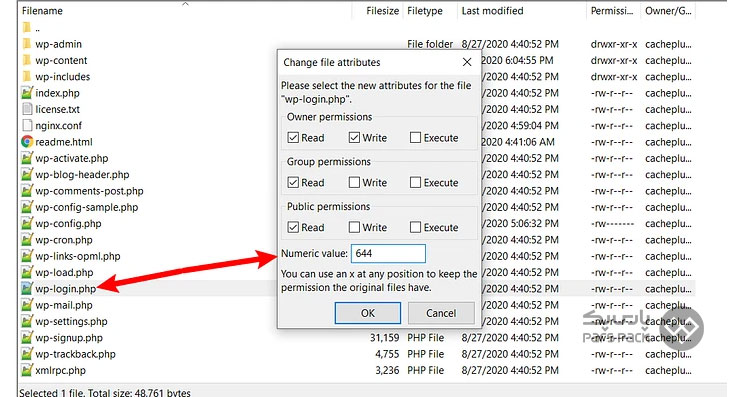750x397 pixels.
Task: Confirm attributes with the OK button
Action: pyautogui.click(x=367, y=313)
